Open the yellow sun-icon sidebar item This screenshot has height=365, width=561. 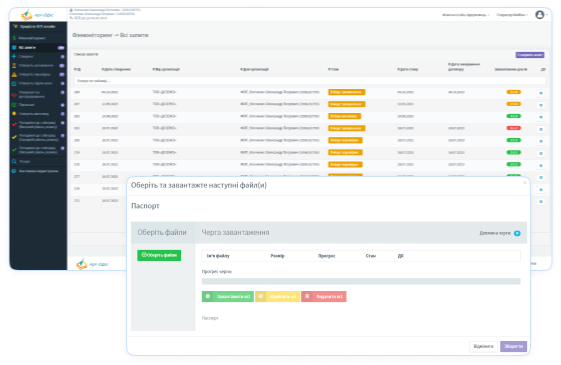(38, 114)
